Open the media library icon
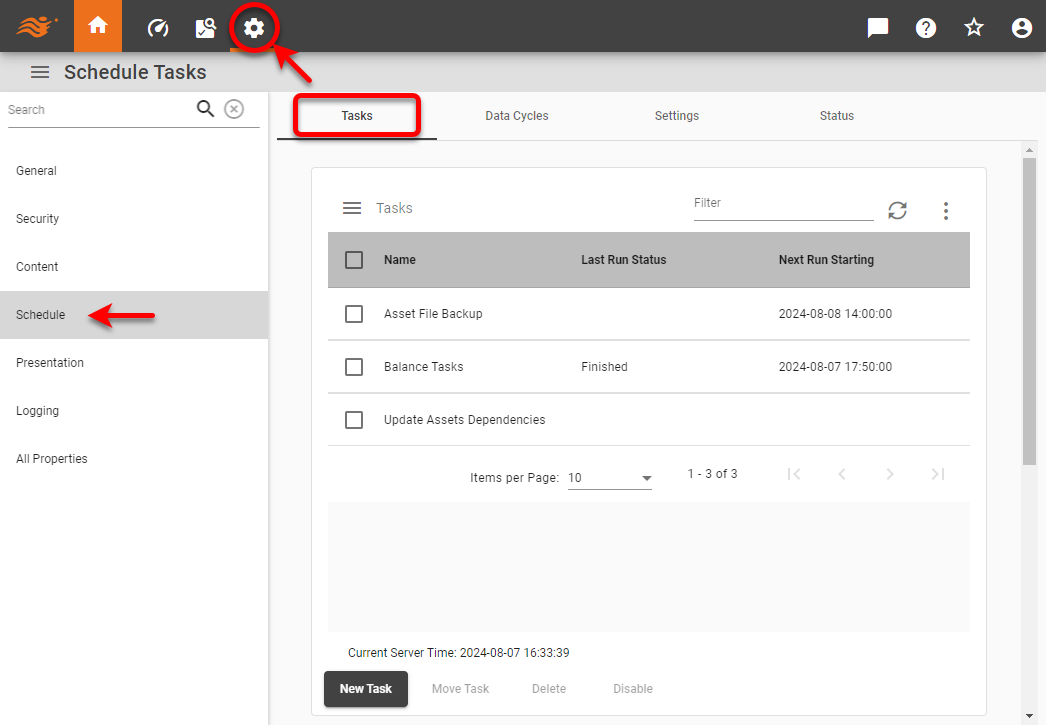 pos(205,27)
